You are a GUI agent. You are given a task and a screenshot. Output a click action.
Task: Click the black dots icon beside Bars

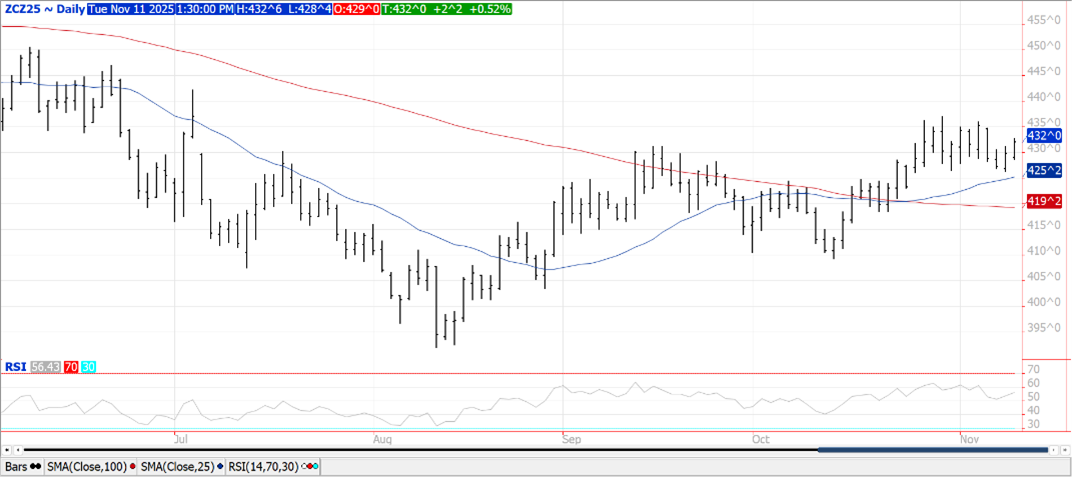click(36, 467)
